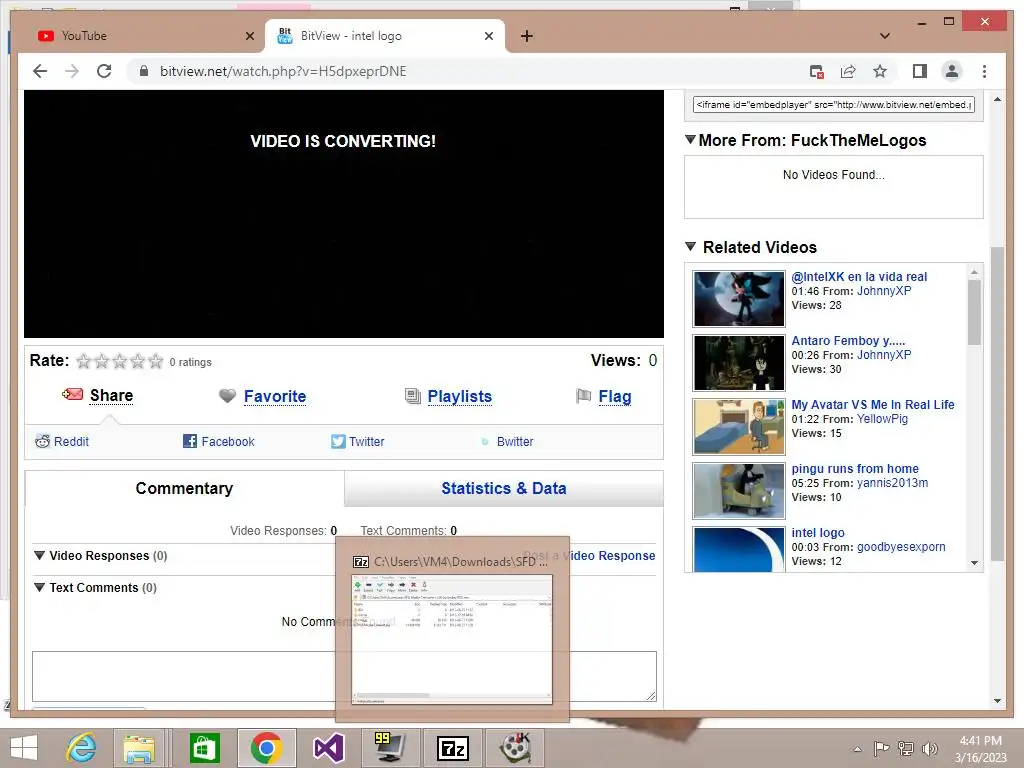Collapse the Video Responses section
This screenshot has width=1024, height=768.
[x=39, y=555]
